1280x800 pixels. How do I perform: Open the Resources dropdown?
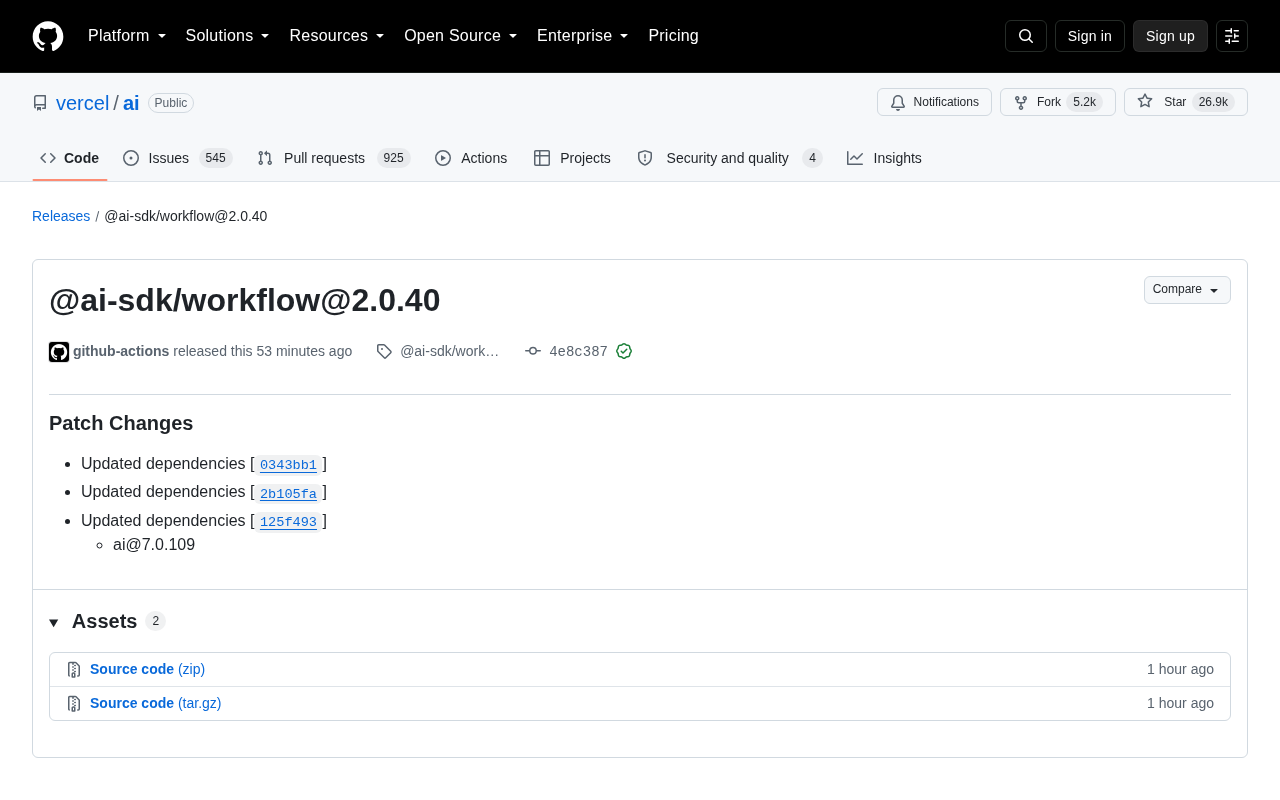tap(337, 36)
